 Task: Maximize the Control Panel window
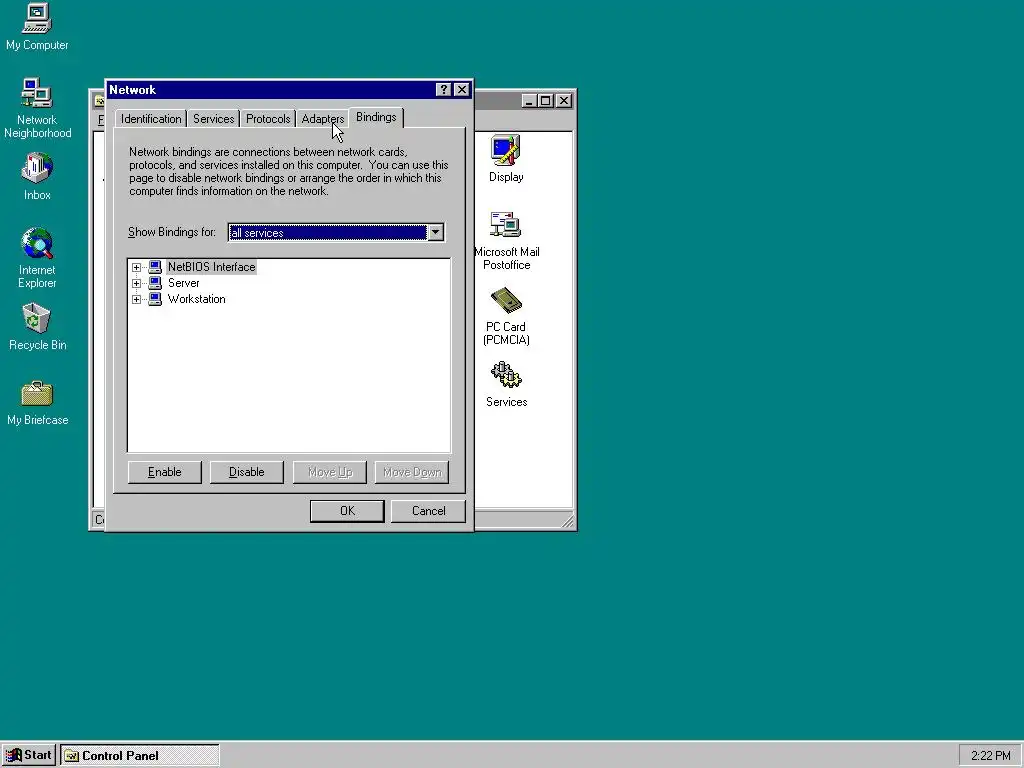pyautogui.click(x=546, y=101)
